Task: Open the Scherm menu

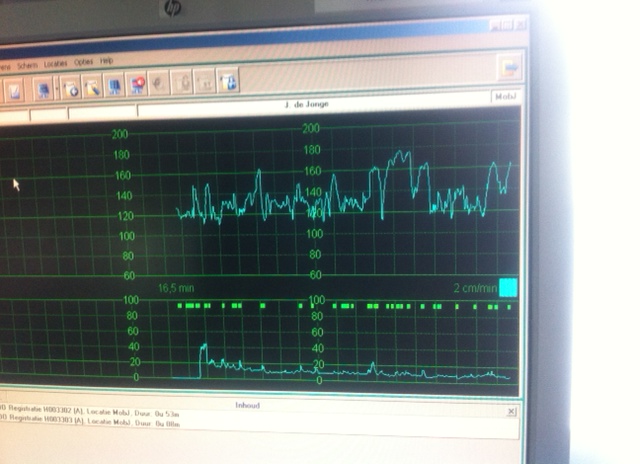Action: click(27, 65)
